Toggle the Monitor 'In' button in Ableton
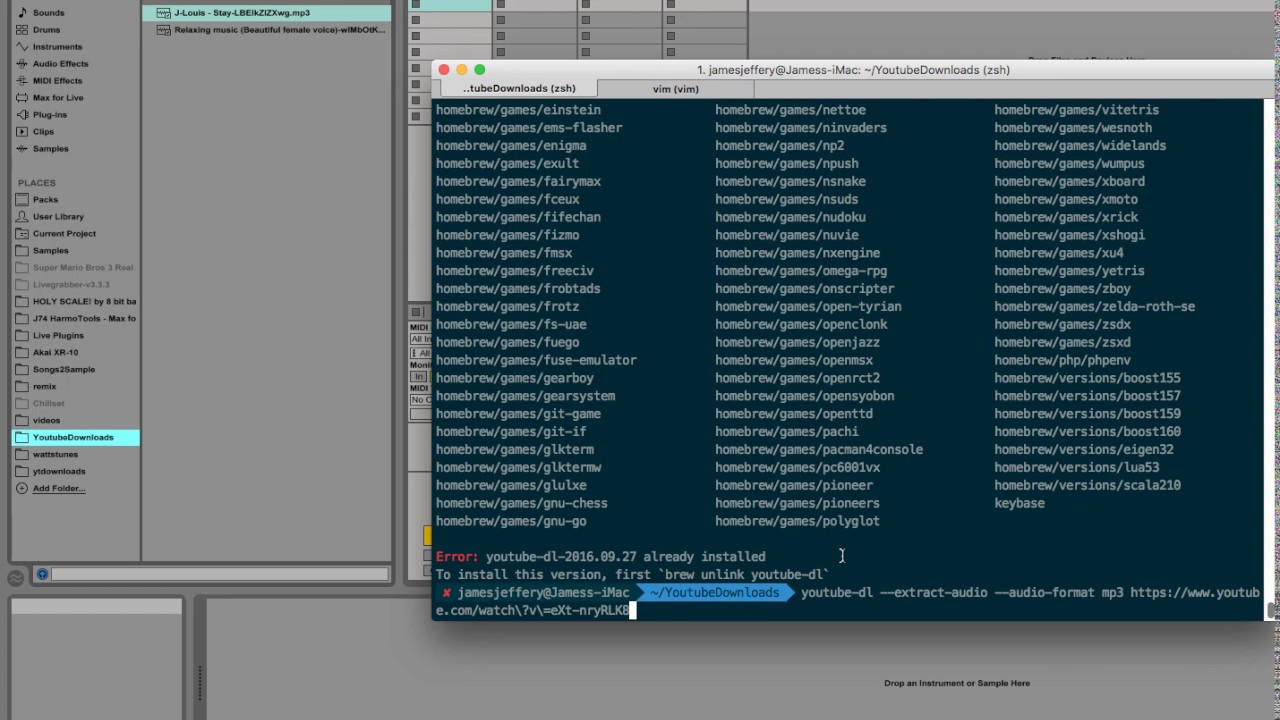1280x720 pixels. 420,377
